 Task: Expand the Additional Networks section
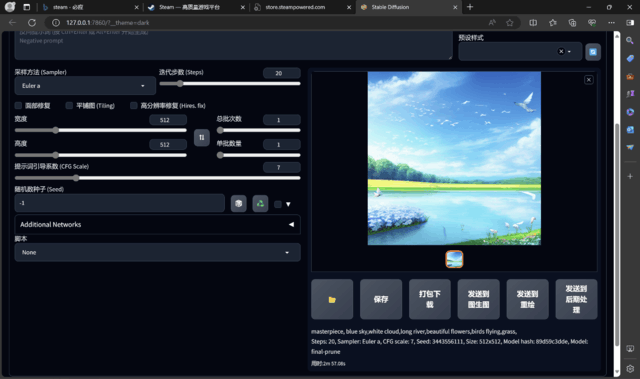pyautogui.click(x=158, y=224)
